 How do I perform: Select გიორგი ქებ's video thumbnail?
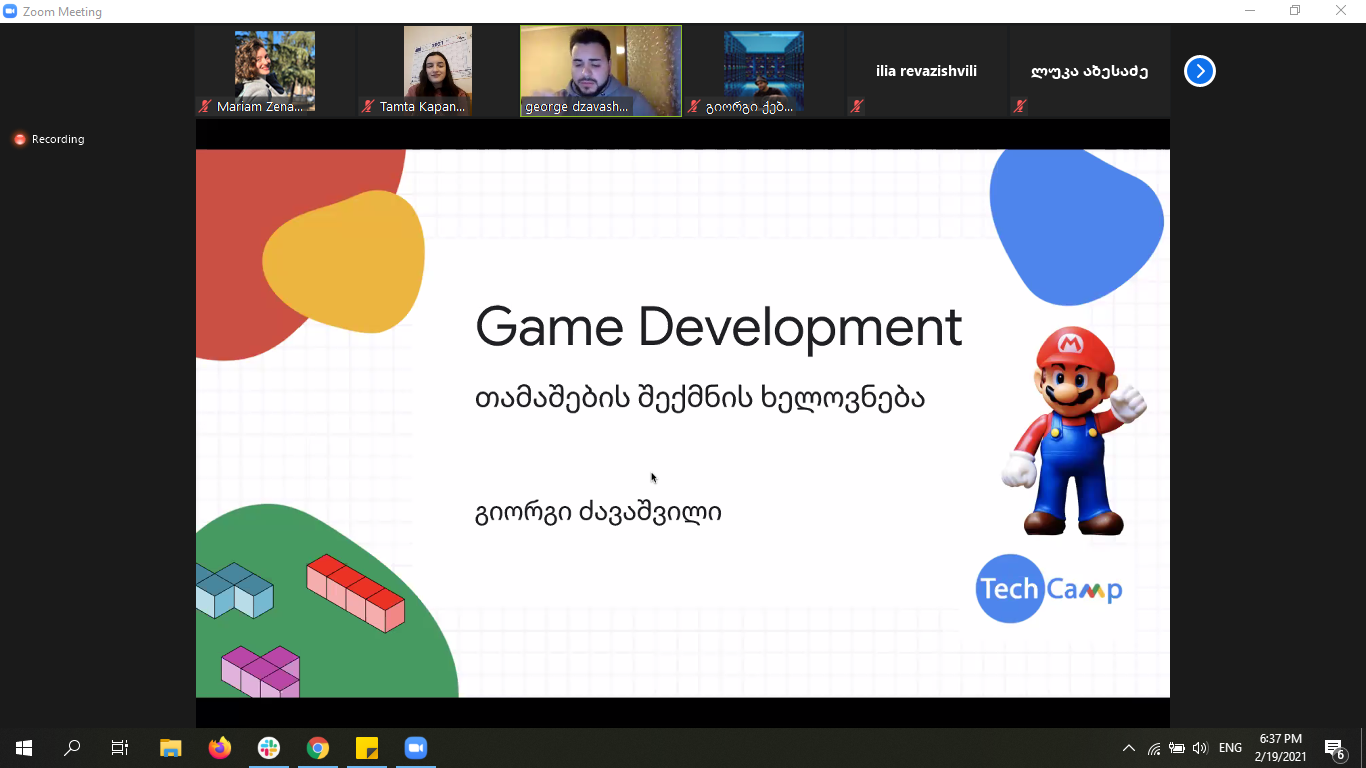pos(764,71)
